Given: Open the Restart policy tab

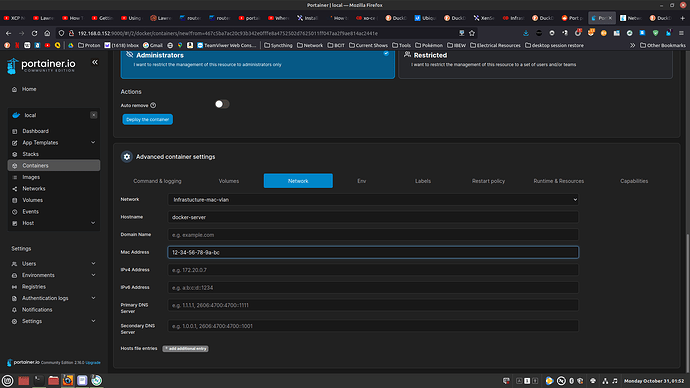Looking at the screenshot, I should pos(488,181).
